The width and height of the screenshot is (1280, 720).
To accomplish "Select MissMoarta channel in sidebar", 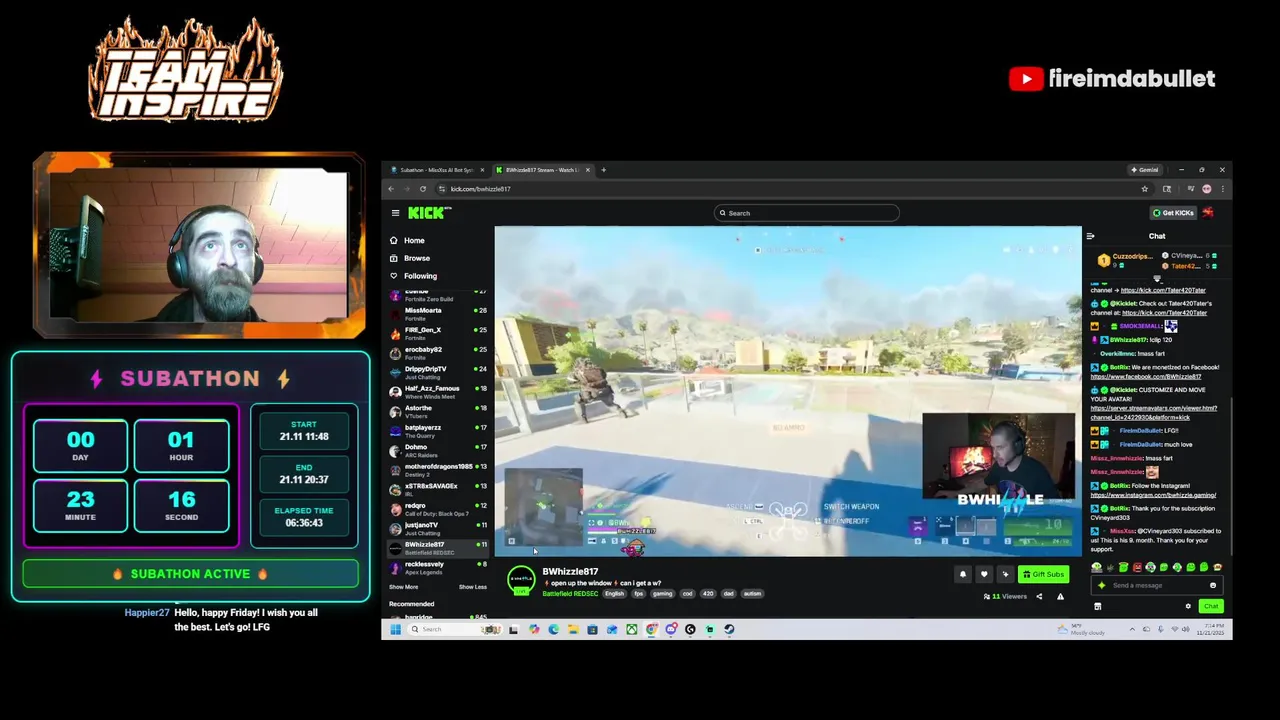I will (437, 314).
